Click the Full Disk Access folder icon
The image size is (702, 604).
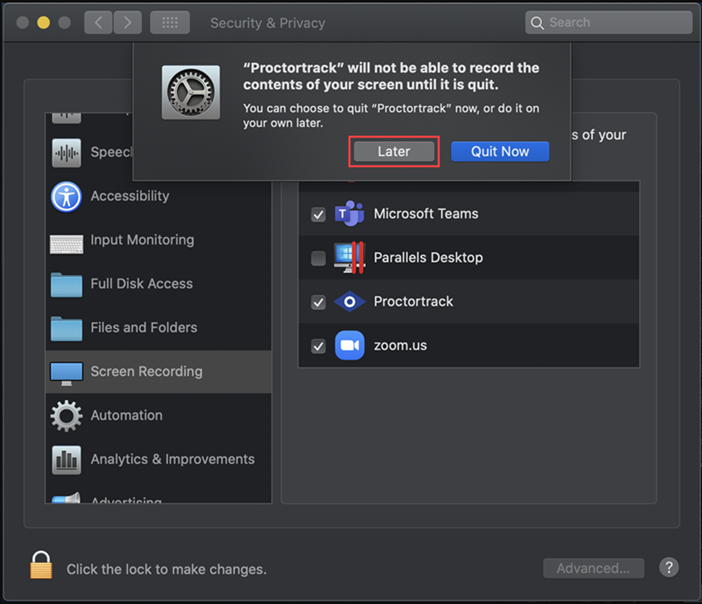point(66,285)
